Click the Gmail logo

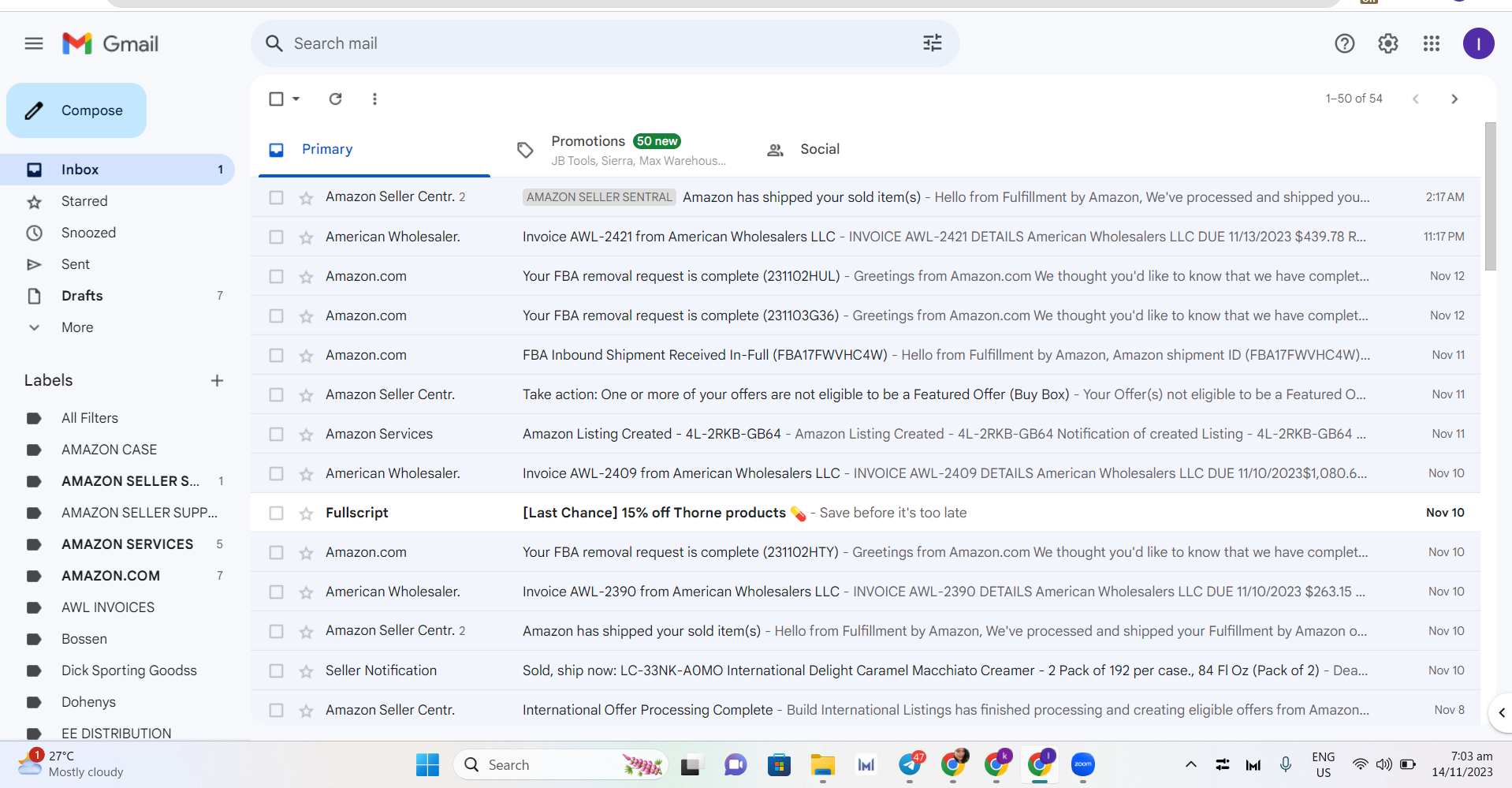click(x=110, y=43)
